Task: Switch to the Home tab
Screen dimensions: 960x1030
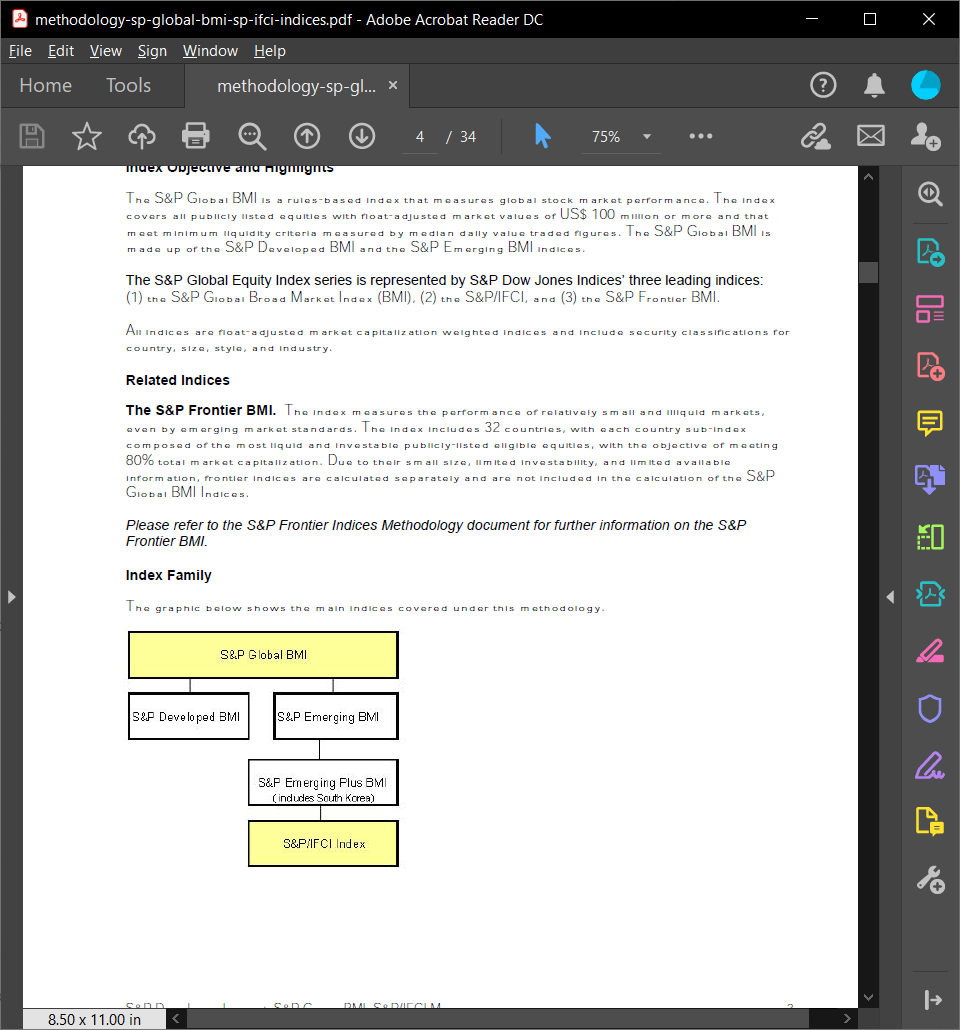Action: [x=44, y=85]
